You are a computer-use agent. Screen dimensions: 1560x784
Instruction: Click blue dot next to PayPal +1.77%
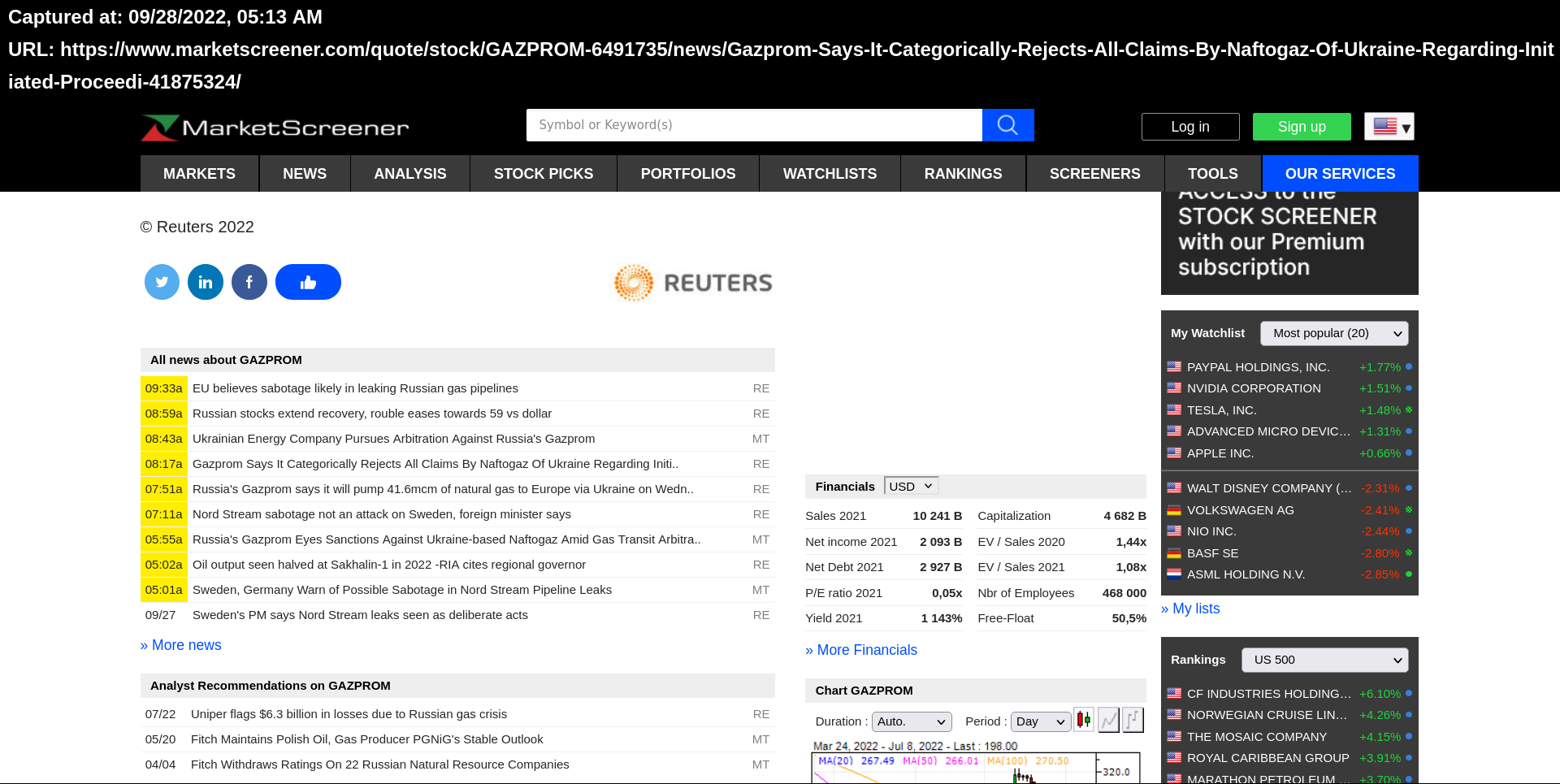coord(1409,366)
